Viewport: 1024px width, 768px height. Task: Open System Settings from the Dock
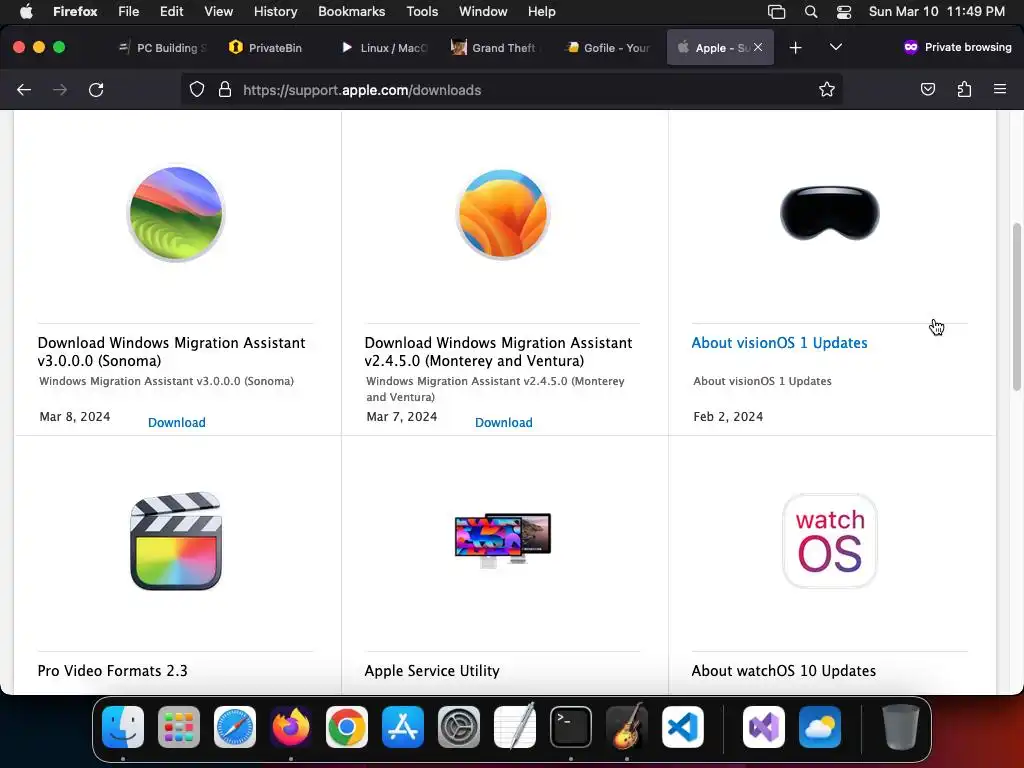[458, 727]
